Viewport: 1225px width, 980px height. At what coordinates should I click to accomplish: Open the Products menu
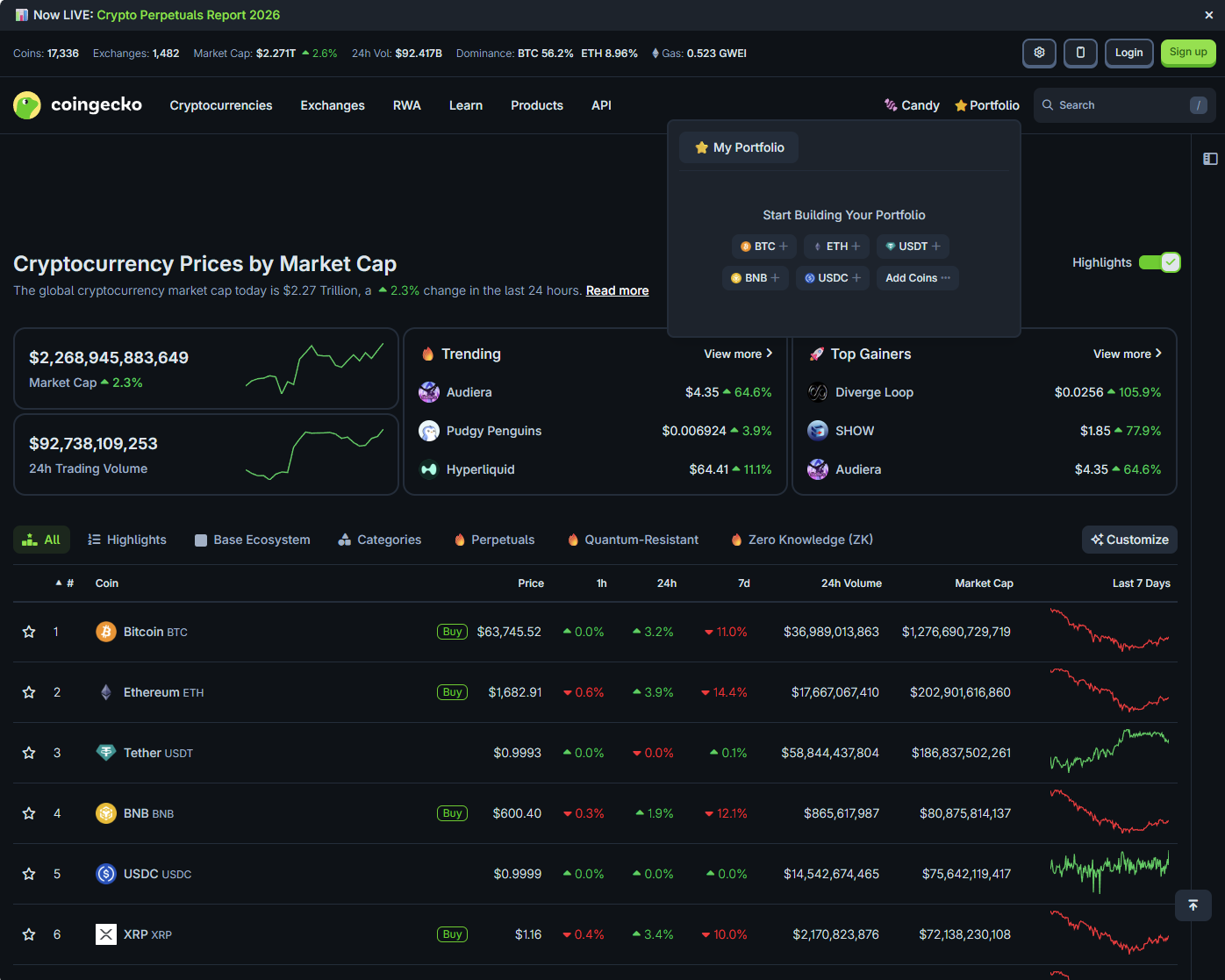pyautogui.click(x=537, y=105)
